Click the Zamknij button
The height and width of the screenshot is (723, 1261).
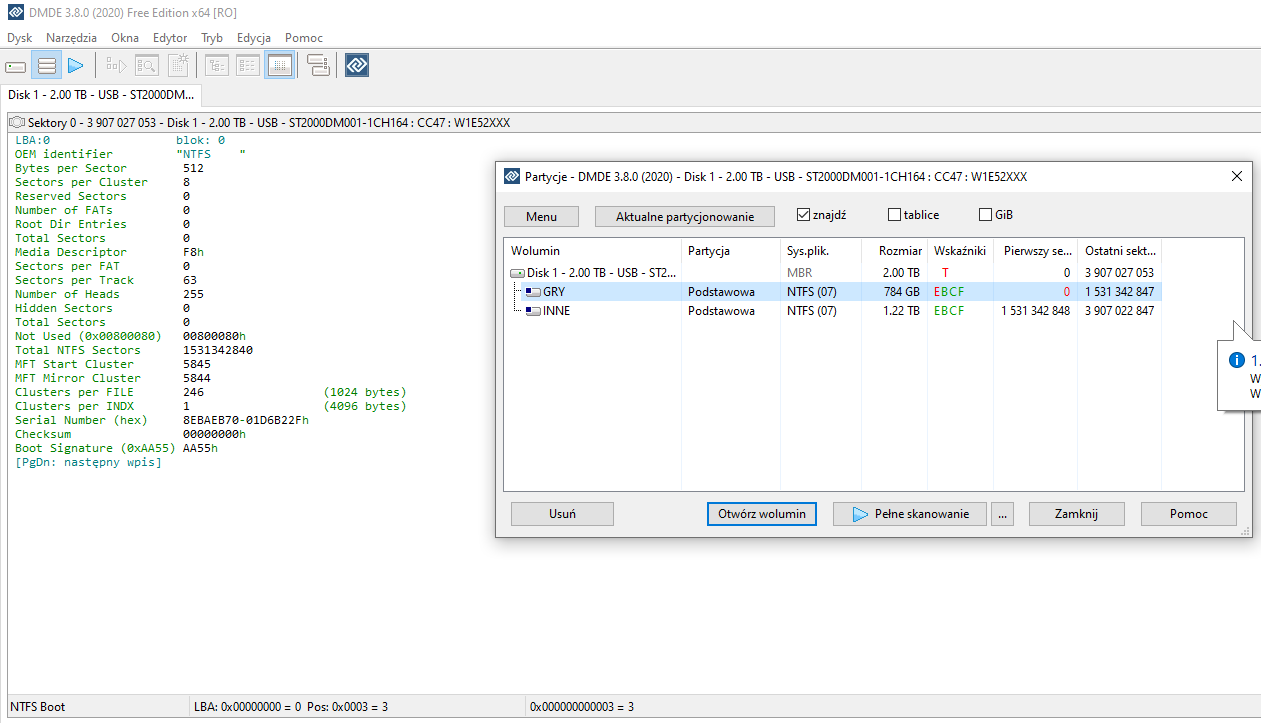[1077, 514]
